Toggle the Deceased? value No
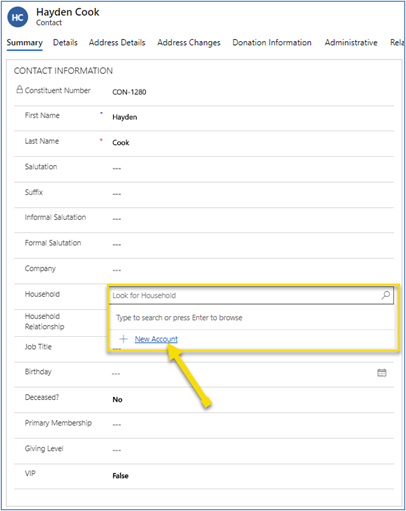 click(117, 399)
